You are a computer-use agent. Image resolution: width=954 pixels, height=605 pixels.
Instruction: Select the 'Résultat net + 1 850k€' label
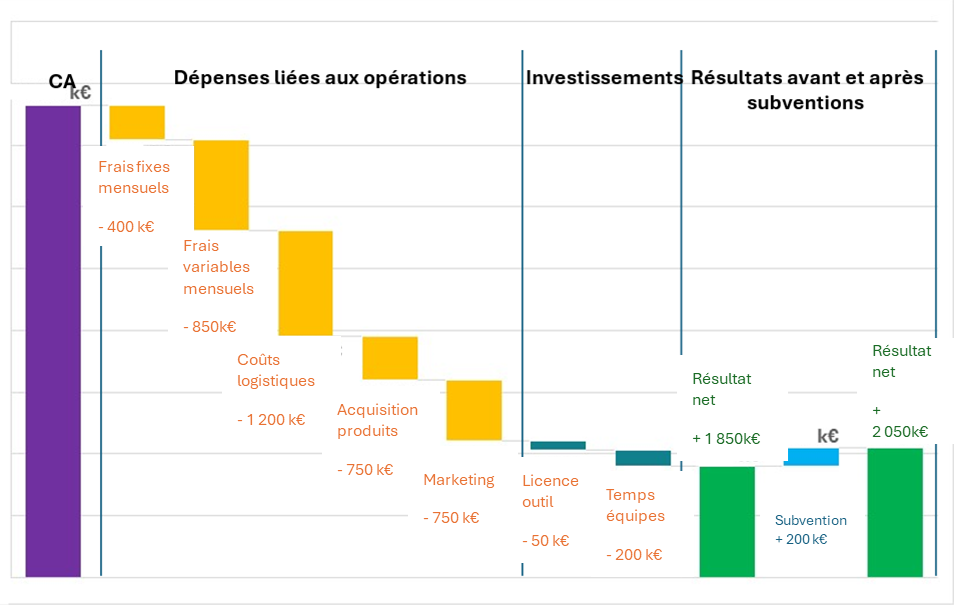(x=725, y=408)
